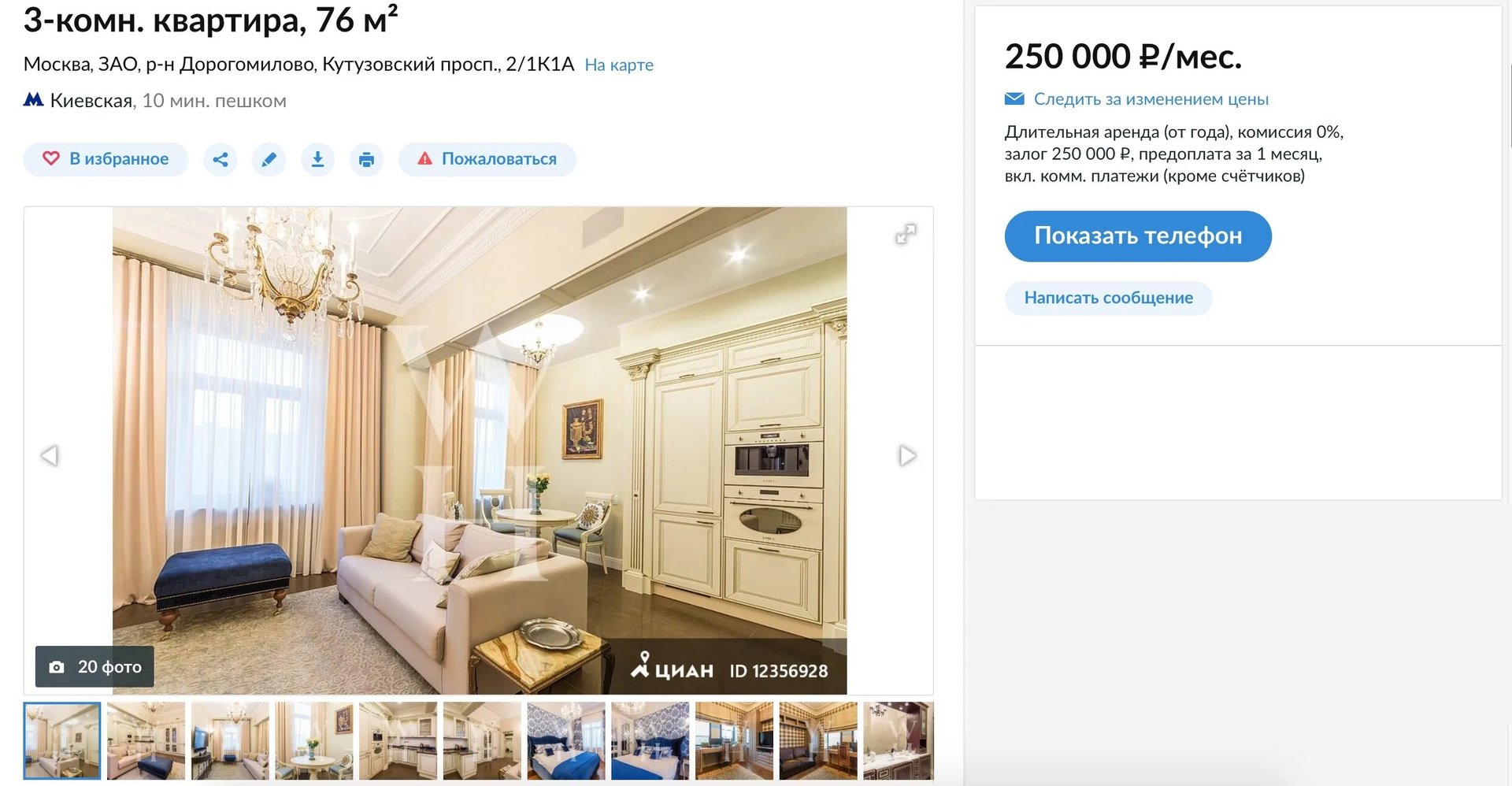Image resolution: width=1512 pixels, height=786 pixels.
Task: Open address На карте link
Action: click(x=619, y=65)
